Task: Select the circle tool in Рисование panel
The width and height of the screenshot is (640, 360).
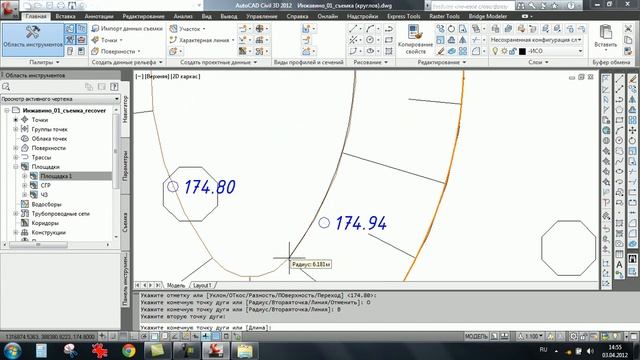Action: tap(370, 40)
